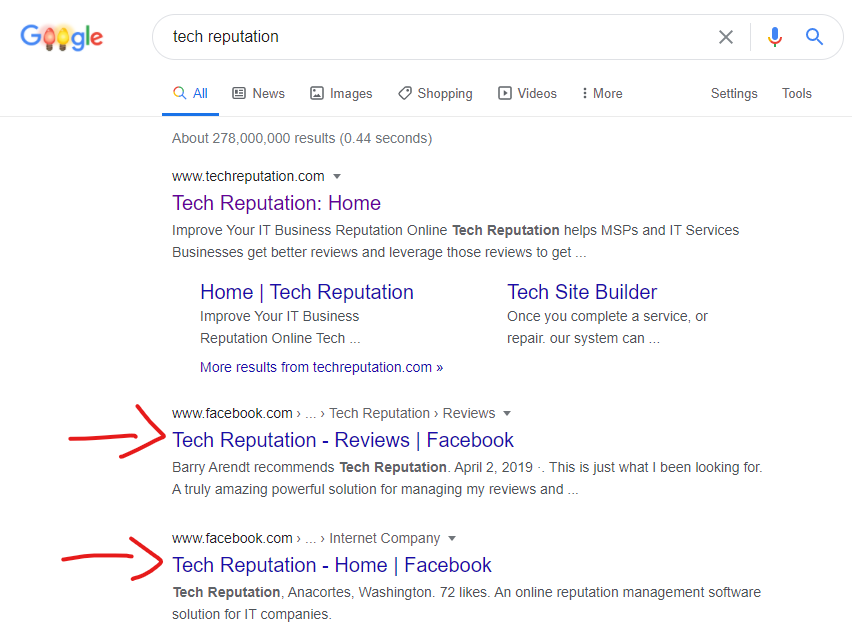The height and width of the screenshot is (625, 852).
Task: Open Tech Reputation - Home | Facebook result
Action: [x=332, y=565]
